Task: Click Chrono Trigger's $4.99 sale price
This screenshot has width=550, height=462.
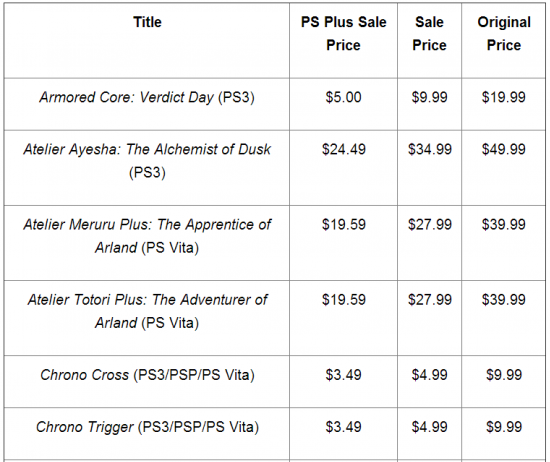Action: (430, 427)
